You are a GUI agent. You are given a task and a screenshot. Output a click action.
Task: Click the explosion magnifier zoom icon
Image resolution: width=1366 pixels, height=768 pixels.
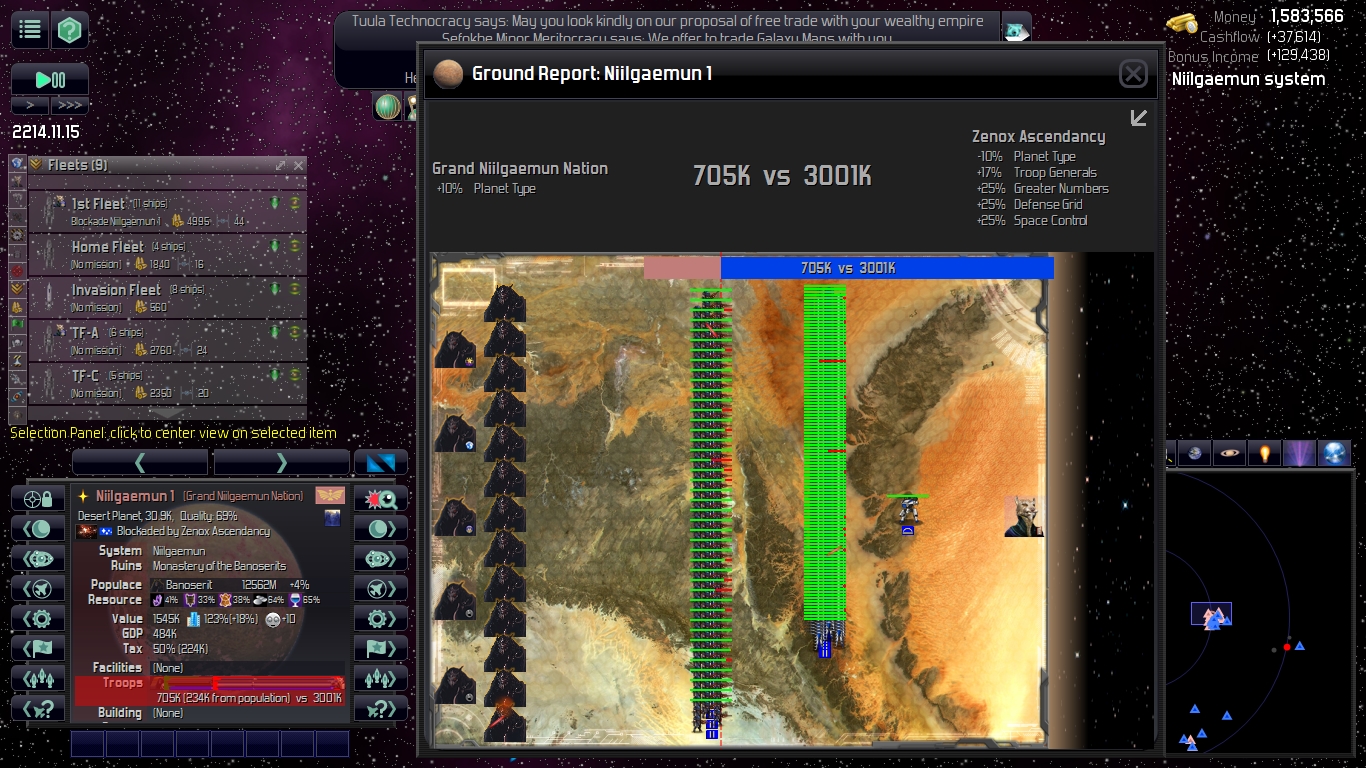coord(381,499)
